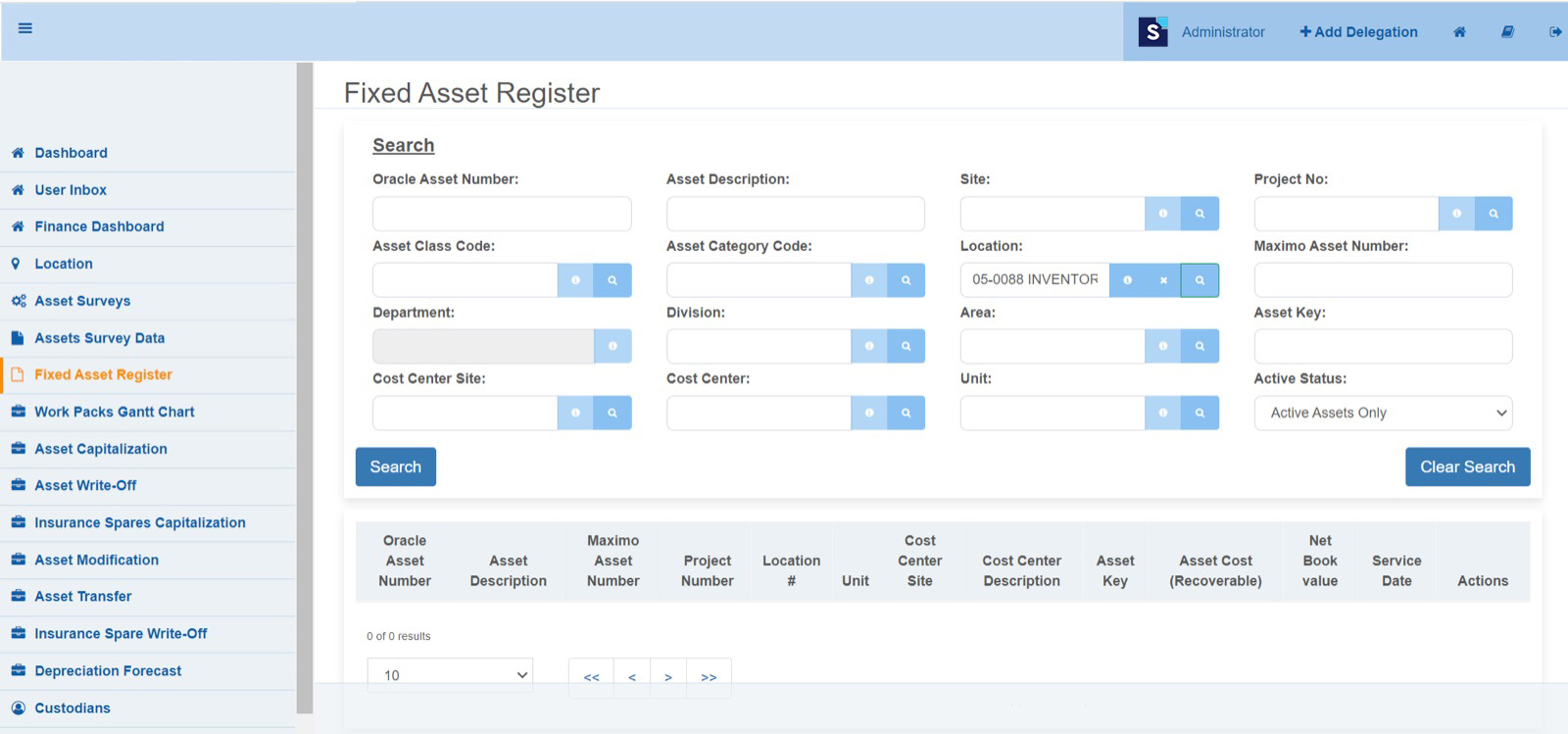1568x734 pixels.
Task: Open Asset Write-Off in the sidebar
Action: (x=147, y=485)
